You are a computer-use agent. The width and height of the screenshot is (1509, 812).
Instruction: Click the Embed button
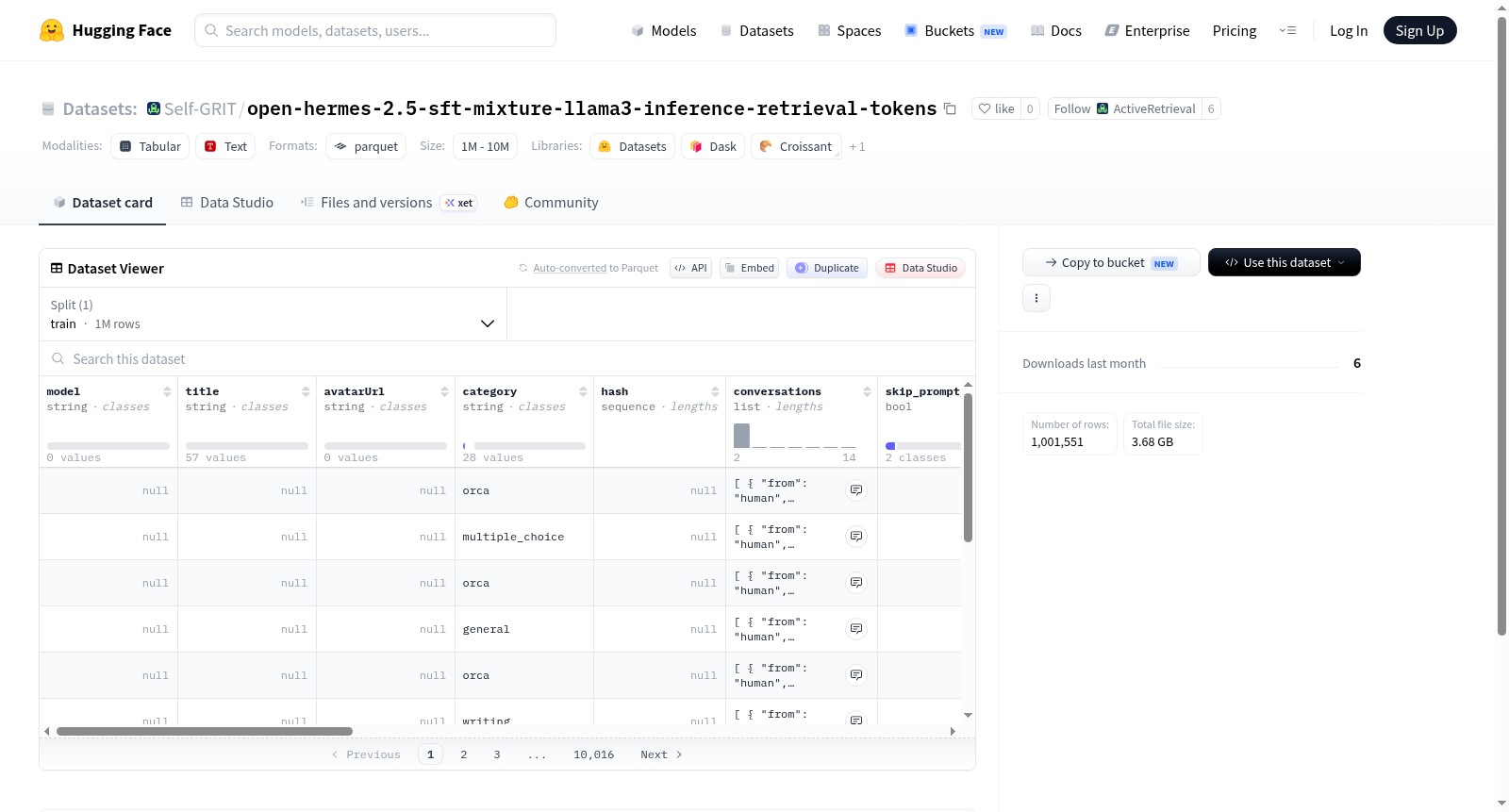click(749, 268)
